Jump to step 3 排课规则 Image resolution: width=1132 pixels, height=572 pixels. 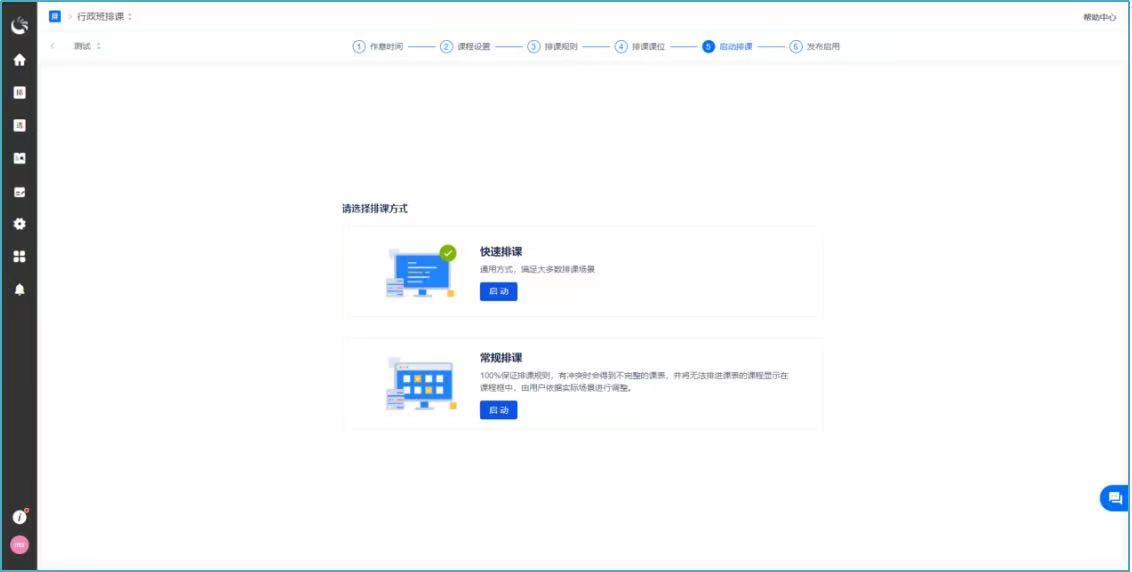pos(553,47)
